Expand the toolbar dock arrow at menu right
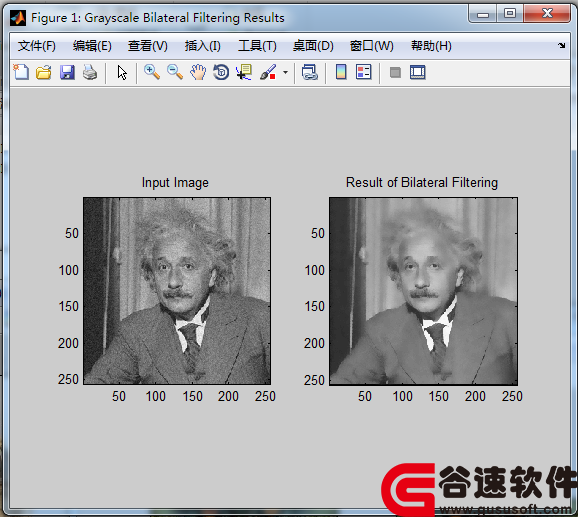578x517 pixels. point(561,46)
